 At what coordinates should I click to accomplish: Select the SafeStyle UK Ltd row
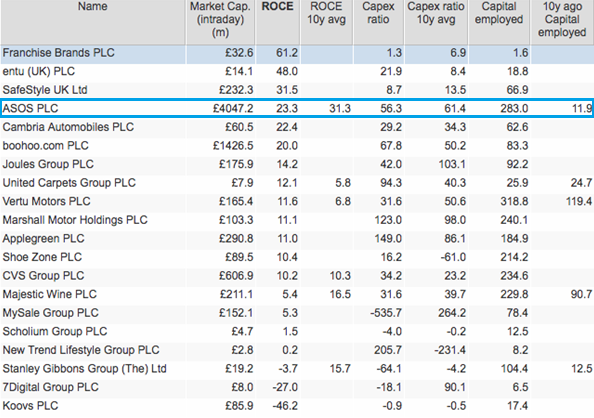(297, 90)
